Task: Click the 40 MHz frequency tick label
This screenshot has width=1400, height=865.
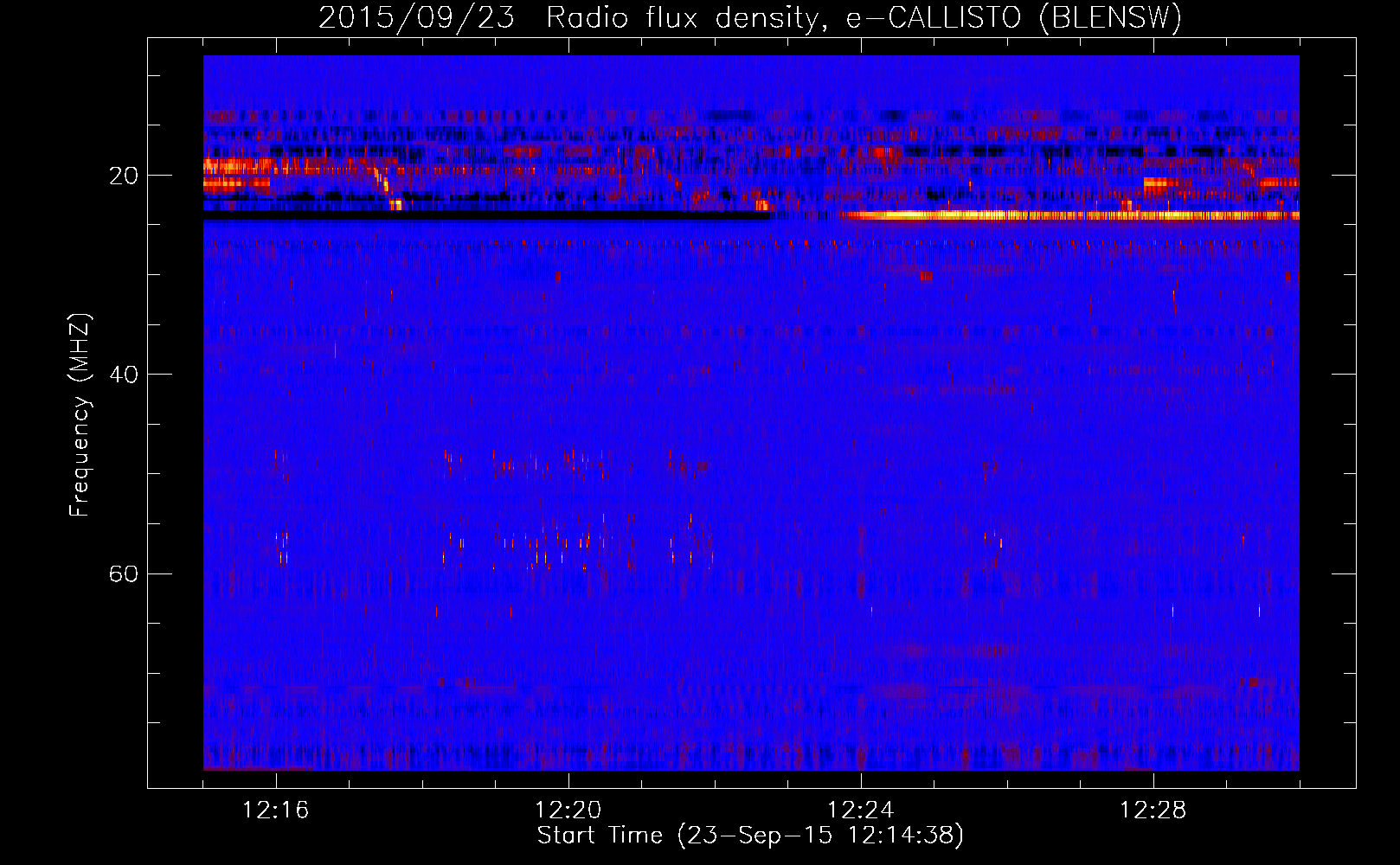Action: [x=123, y=375]
